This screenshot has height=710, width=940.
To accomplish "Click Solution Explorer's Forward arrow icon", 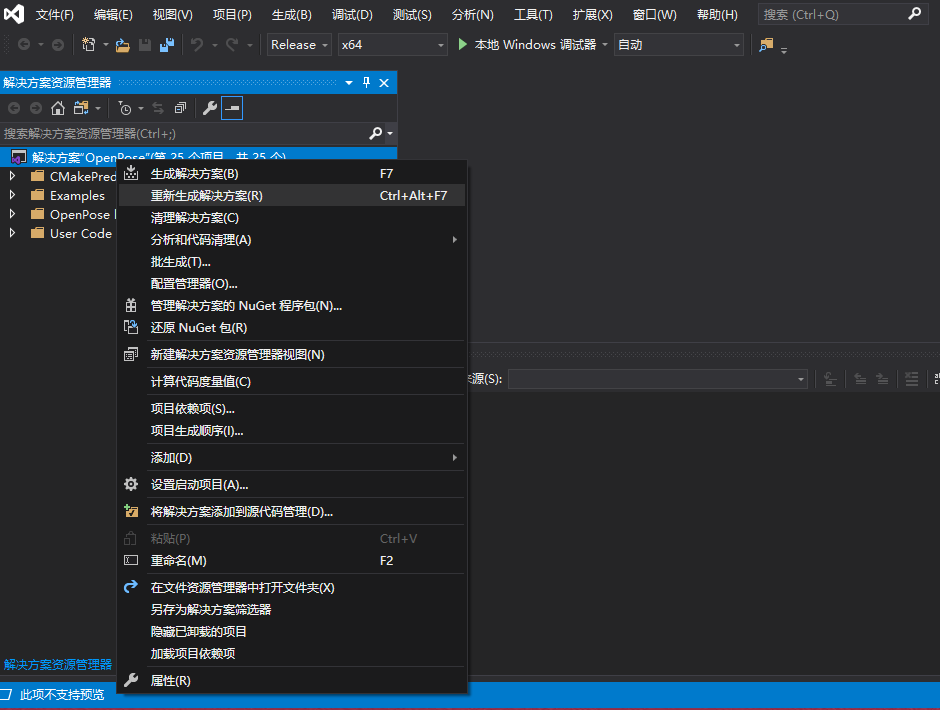I will [x=36, y=108].
